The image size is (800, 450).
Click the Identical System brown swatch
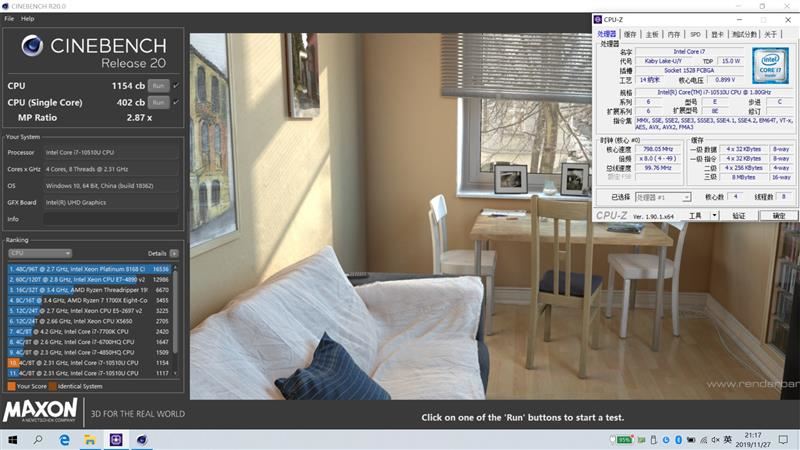tap(53, 386)
